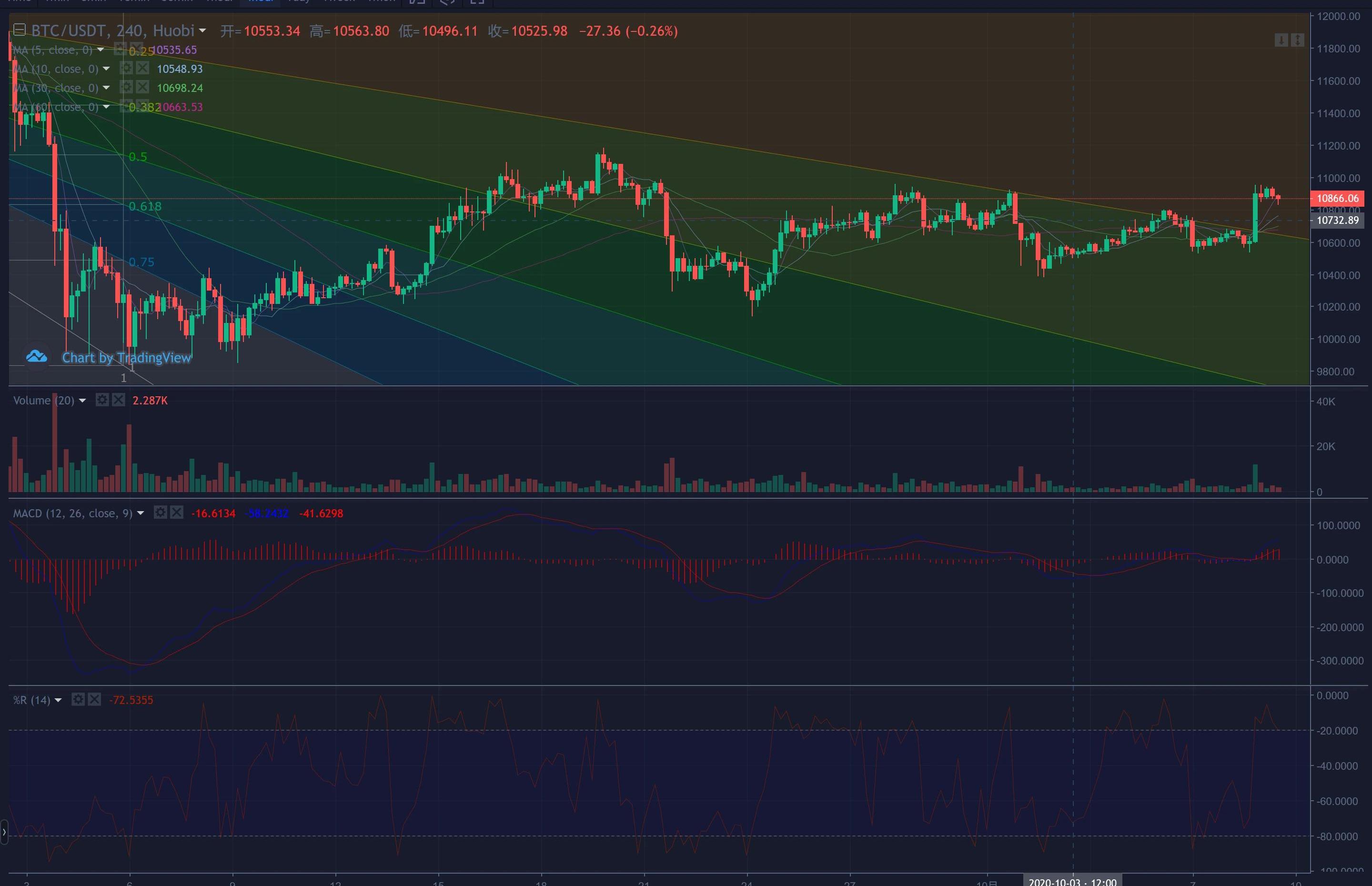Remove the %R indicator
This screenshot has height=886, width=1372.
[94, 699]
